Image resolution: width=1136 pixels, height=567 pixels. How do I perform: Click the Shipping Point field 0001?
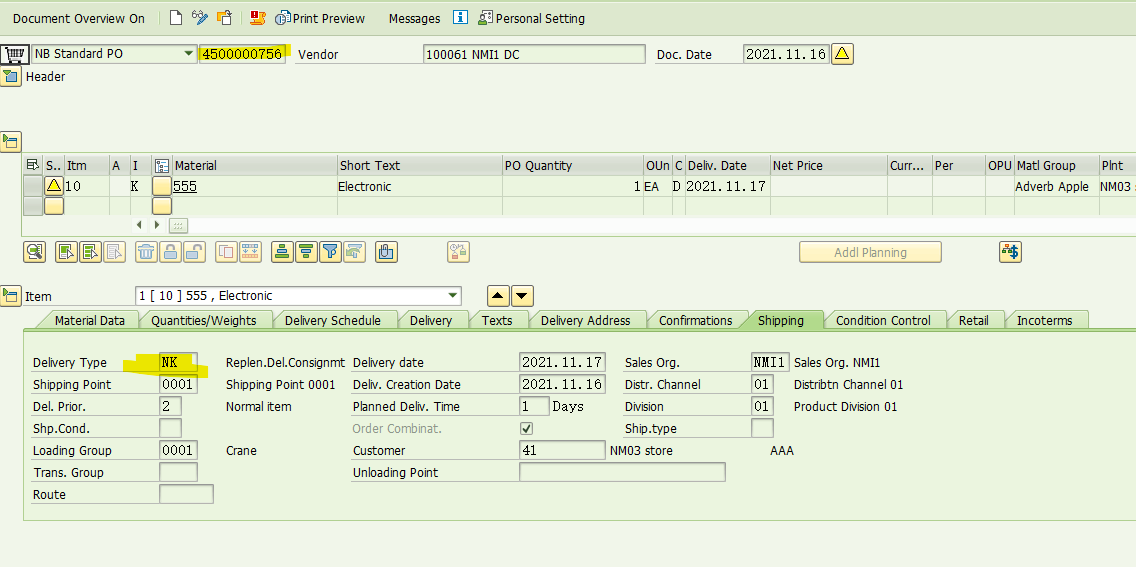coord(178,384)
